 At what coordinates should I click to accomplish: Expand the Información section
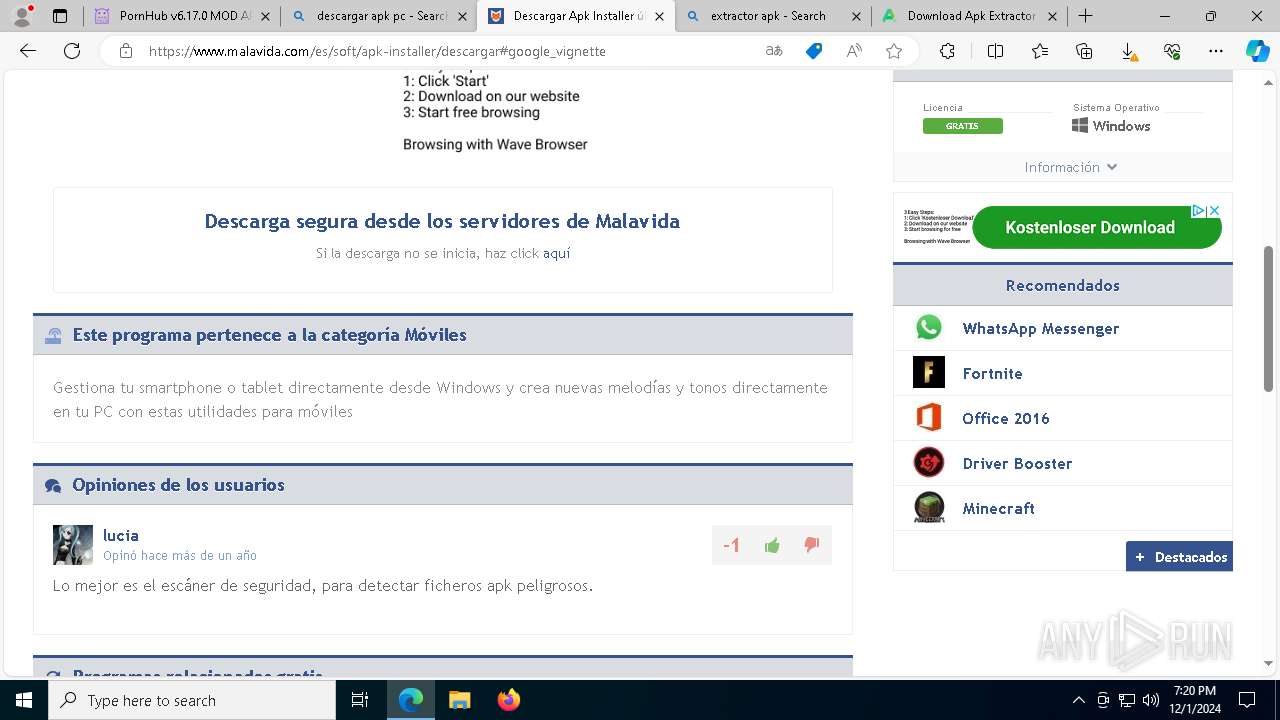1070,167
